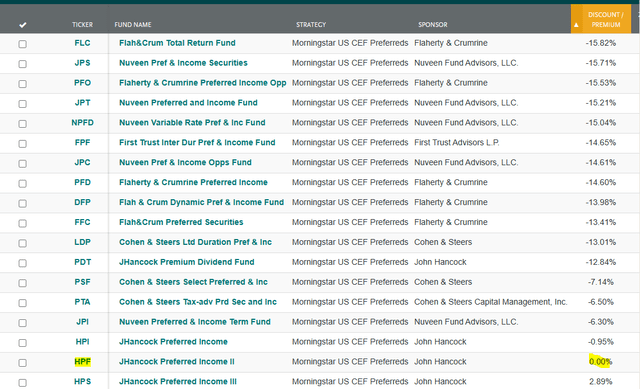This screenshot has width=640, height=389.
Task: Check the box for HPI row
Action: (22, 342)
